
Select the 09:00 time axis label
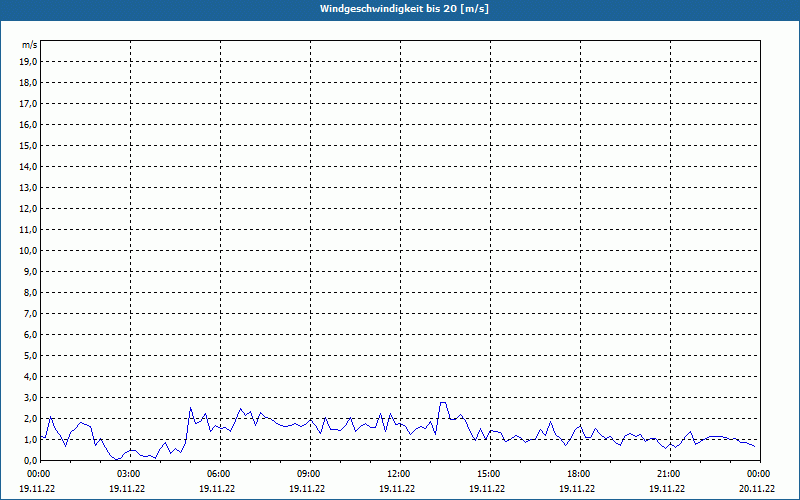coord(308,474)
